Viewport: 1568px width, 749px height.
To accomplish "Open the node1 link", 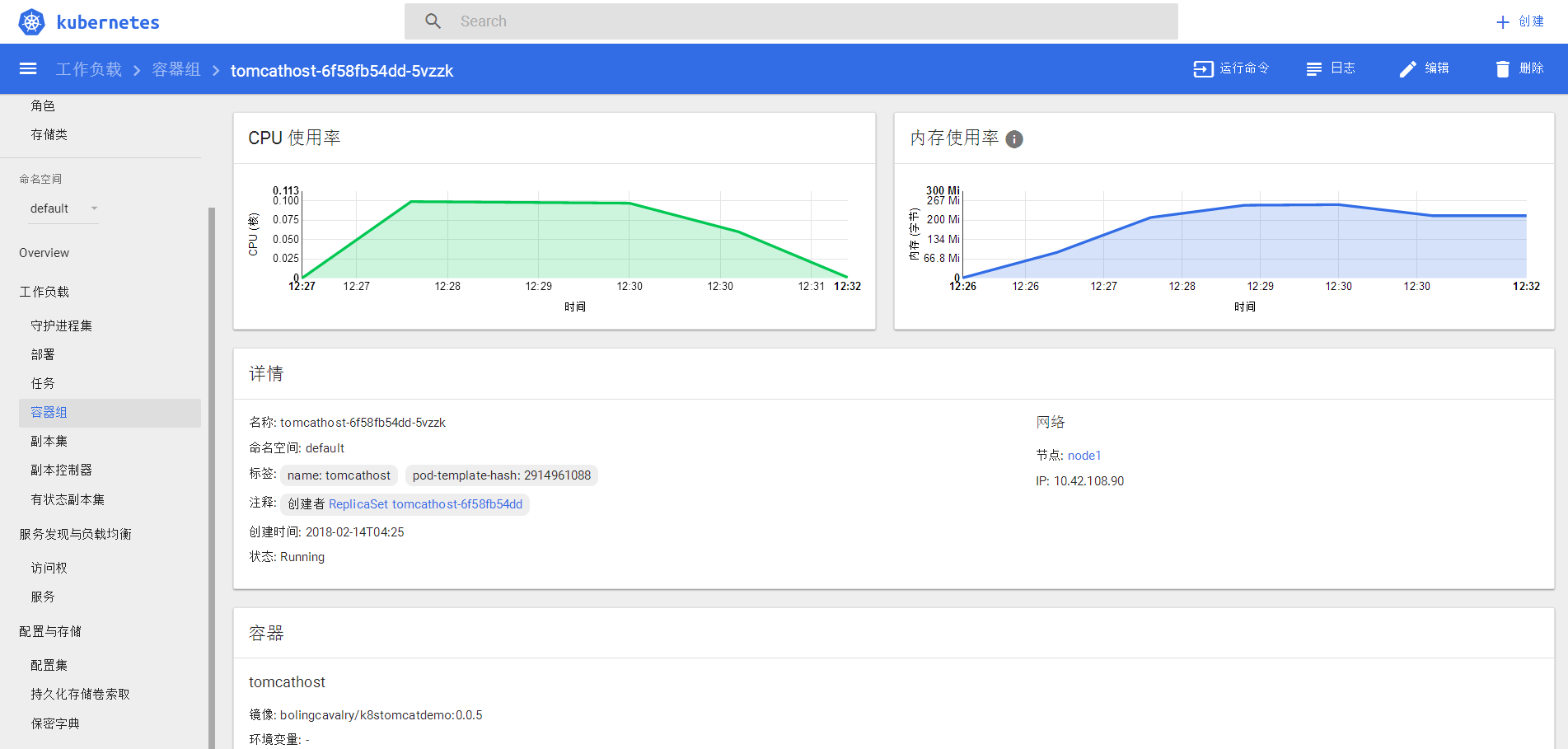I will (1084, 456).
